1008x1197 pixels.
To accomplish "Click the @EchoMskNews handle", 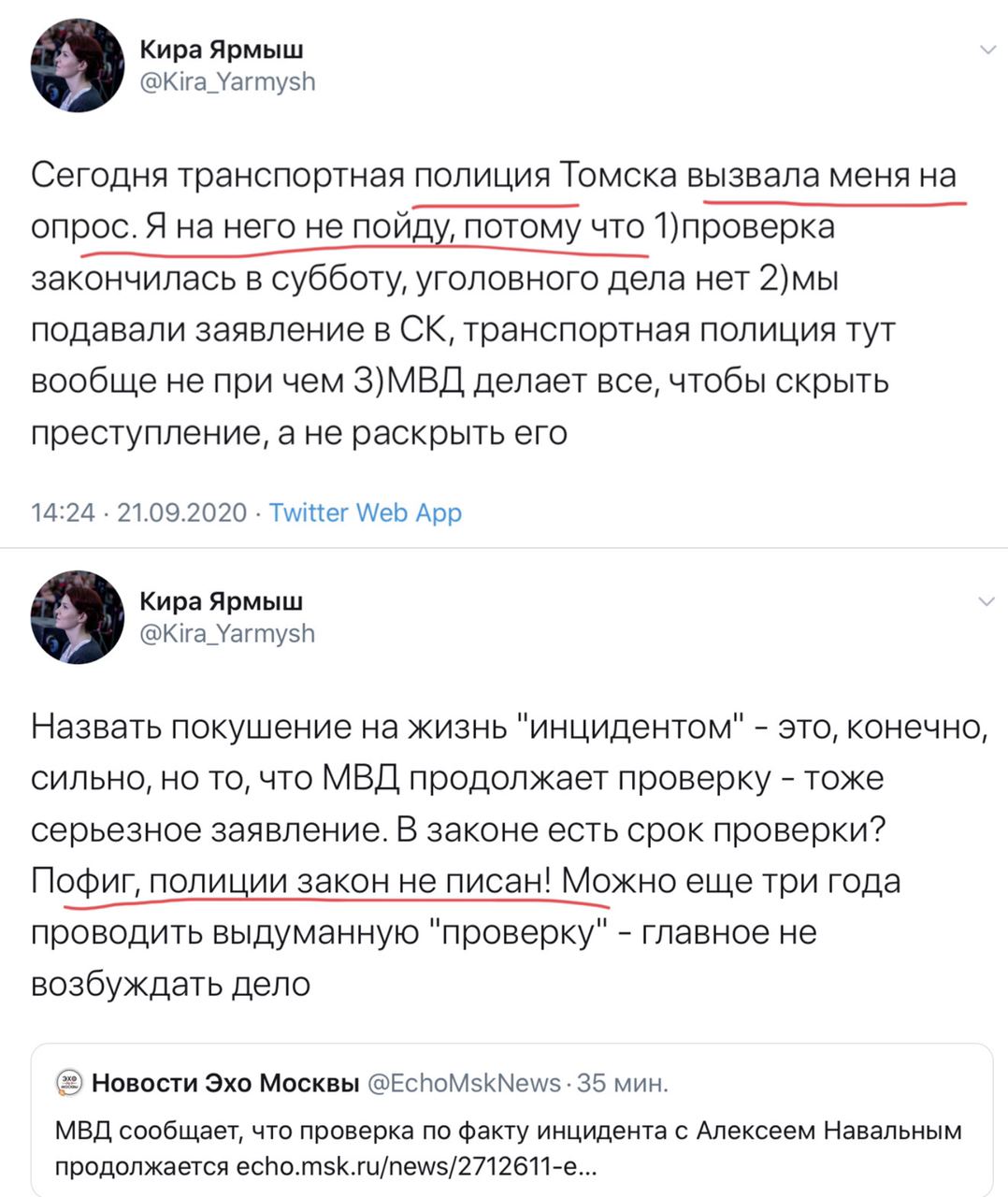I will (x=464, y=1083).
